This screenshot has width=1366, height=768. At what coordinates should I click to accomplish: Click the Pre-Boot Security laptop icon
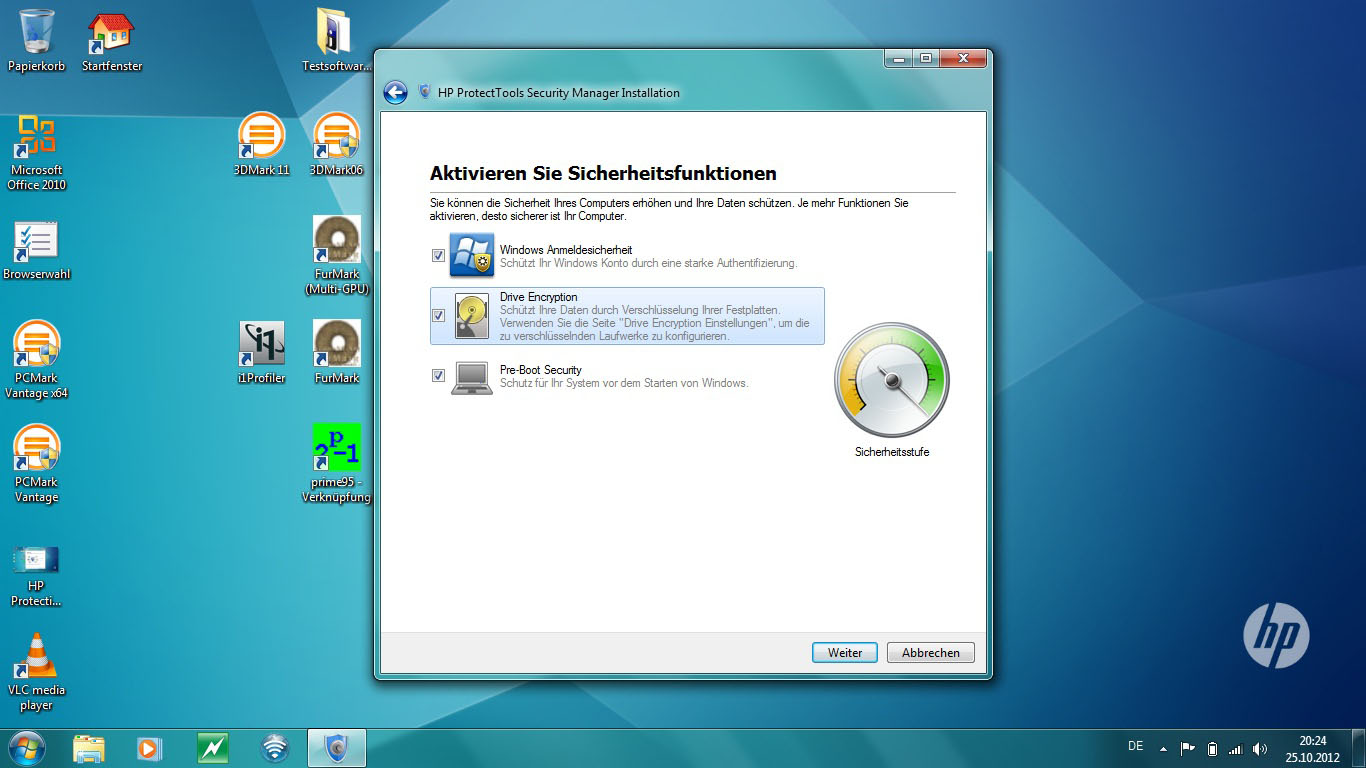pos(472,378)
